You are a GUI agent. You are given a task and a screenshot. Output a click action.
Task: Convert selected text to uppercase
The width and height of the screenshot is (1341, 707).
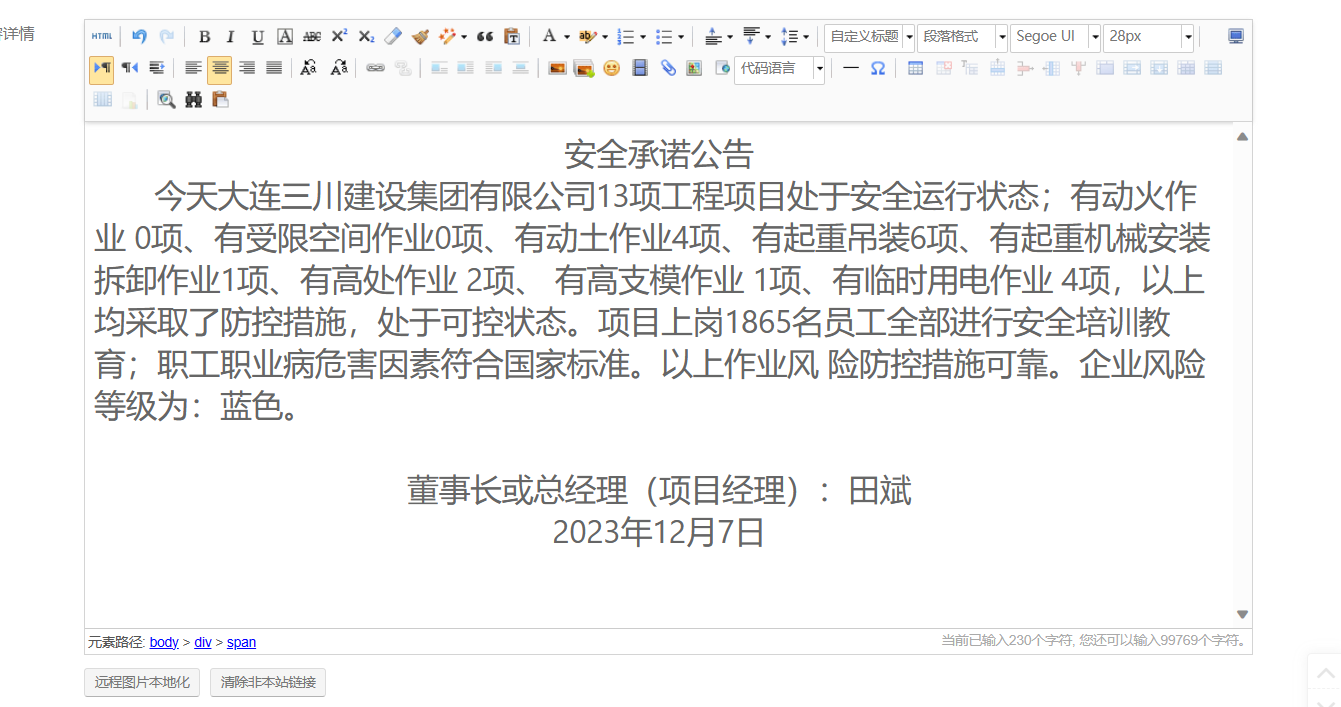[x=309, y=68]
